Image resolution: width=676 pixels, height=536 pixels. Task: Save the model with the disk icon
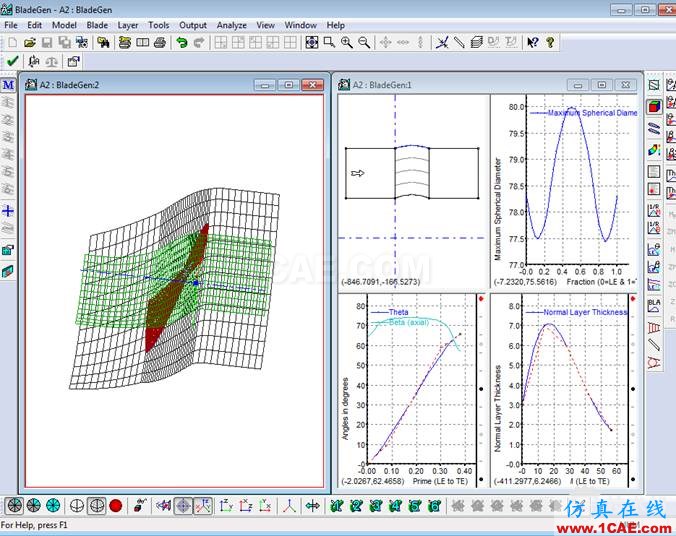click(47, 42)
